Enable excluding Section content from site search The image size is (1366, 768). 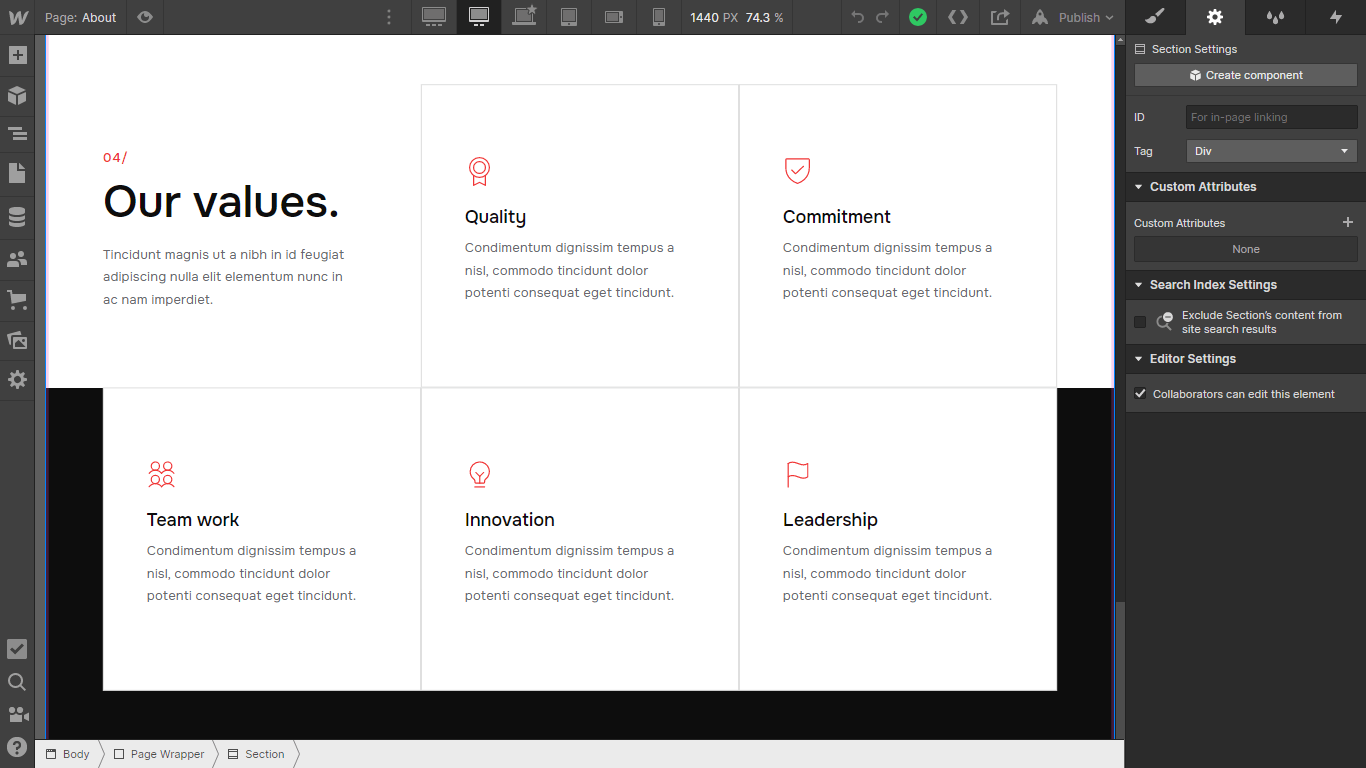click(x=1140, y=322)
